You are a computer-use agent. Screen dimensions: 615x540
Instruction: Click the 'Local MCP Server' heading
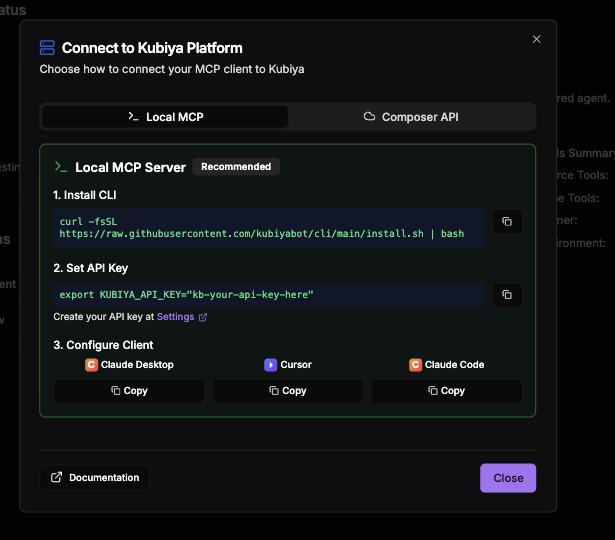click(x=131, y=167)
